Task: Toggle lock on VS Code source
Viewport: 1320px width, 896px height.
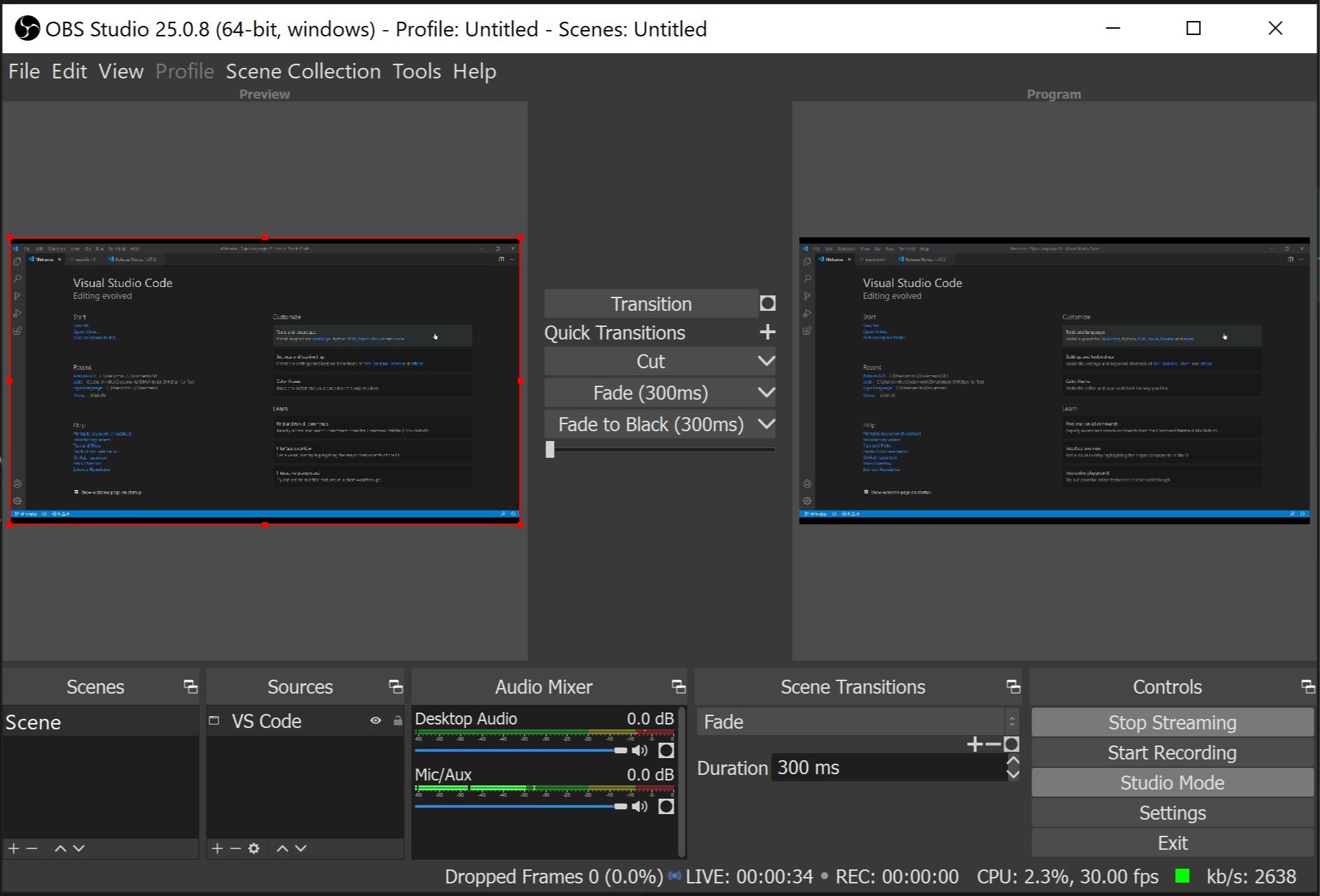Action: click(398, 720)
